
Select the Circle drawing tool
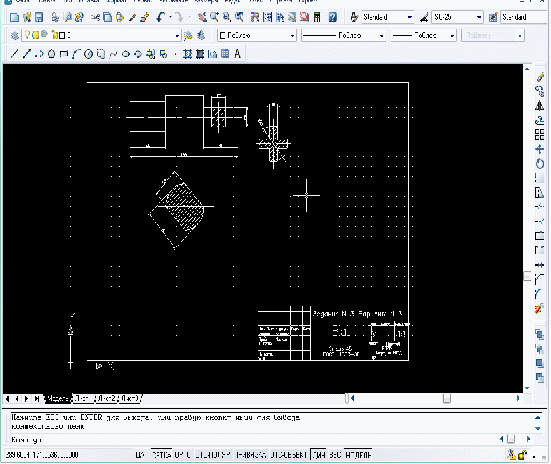click(88, 54)
